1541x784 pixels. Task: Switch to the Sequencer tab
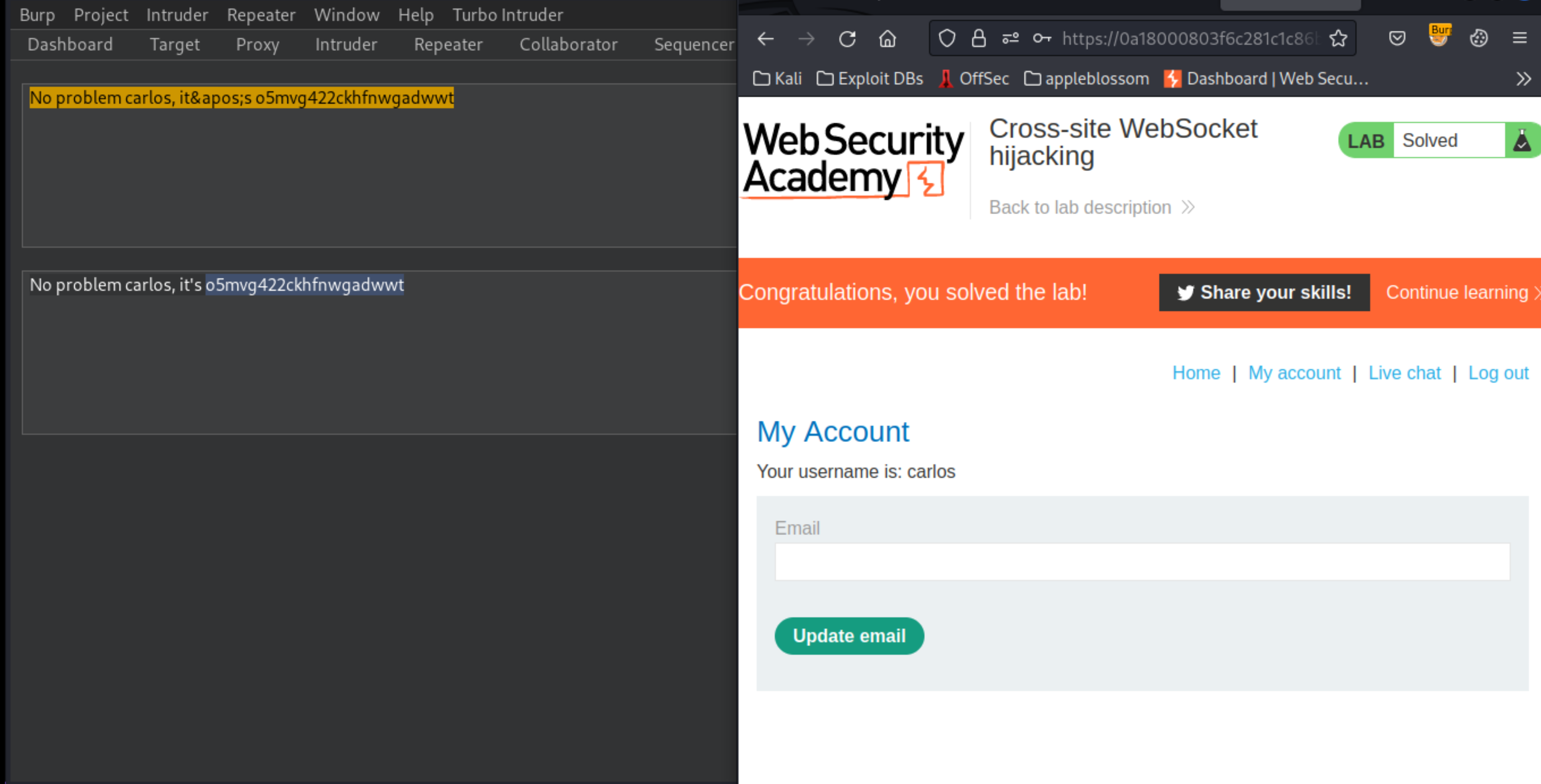click(694, 45)
